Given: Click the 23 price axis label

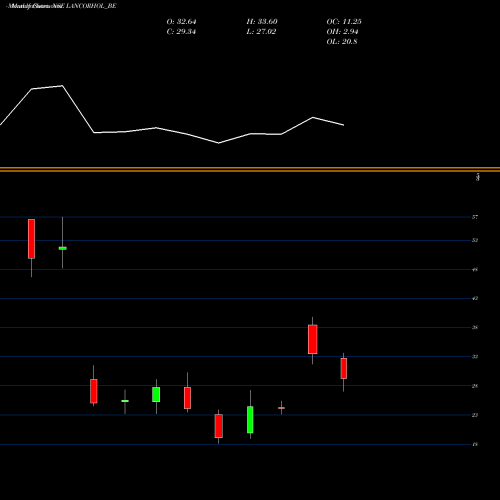Looking at the screenshot, I should click(475, 415).
